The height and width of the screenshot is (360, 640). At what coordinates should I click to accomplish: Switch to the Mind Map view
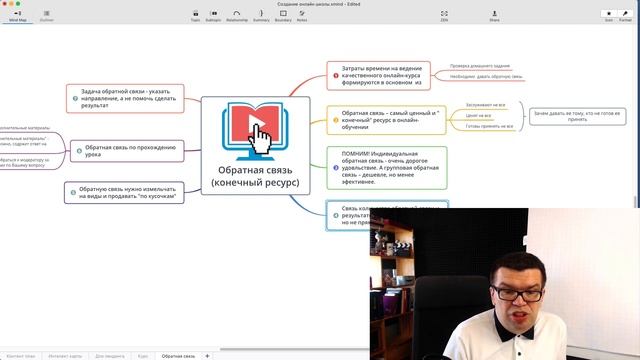(18, 16)
